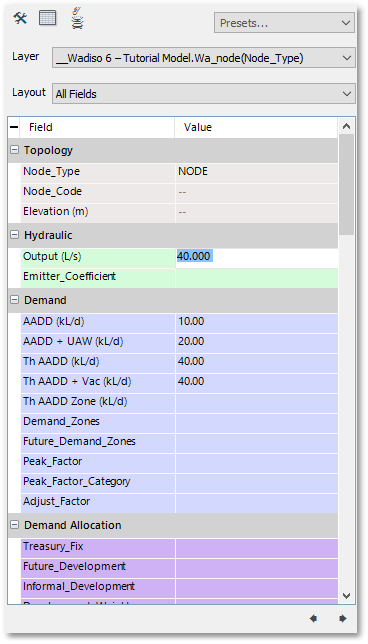Click the scrollbar up arrow
368x644 pixels.
[346, 126]
